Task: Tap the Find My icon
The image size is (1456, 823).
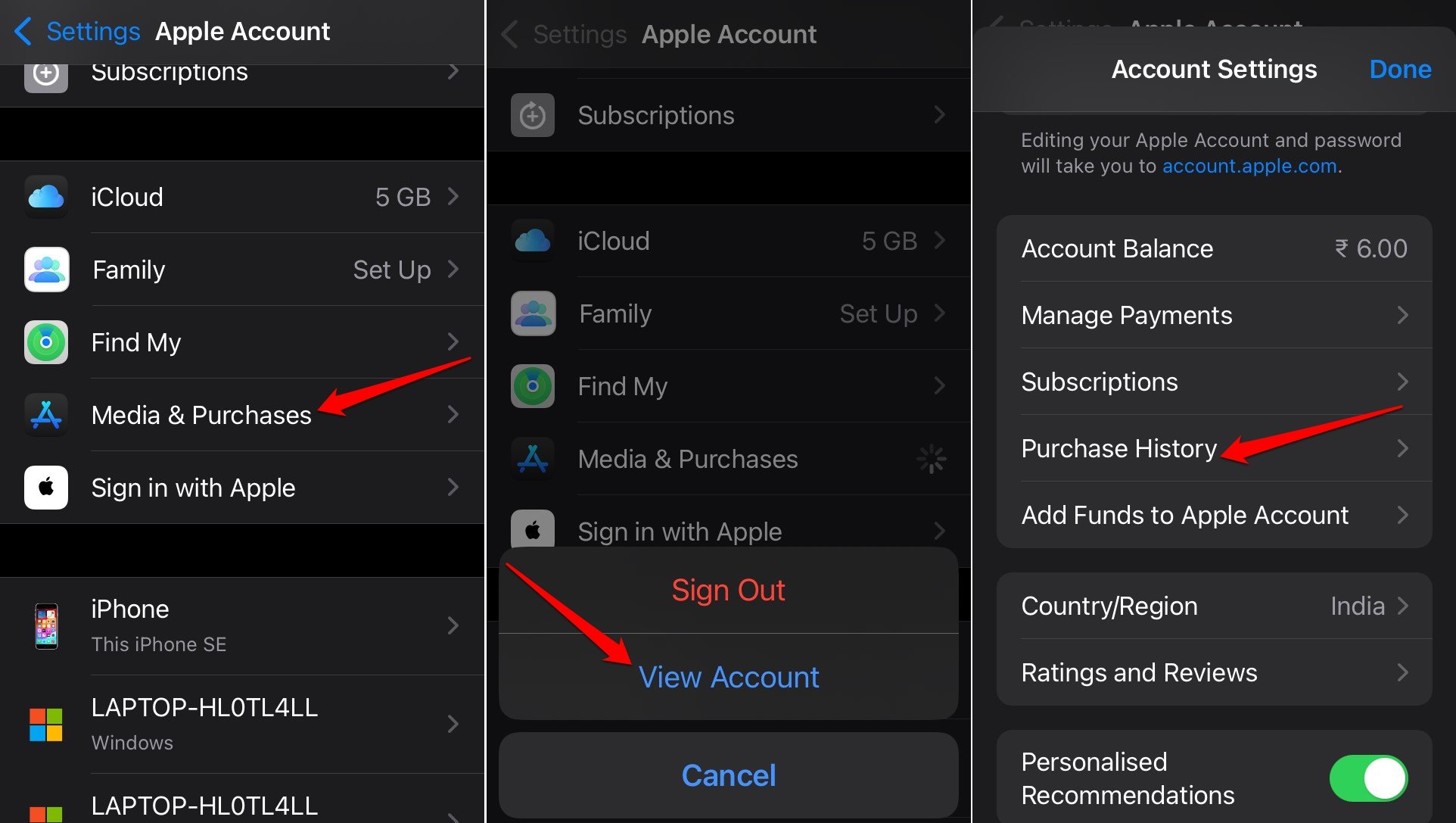Action: pos(45,341)
